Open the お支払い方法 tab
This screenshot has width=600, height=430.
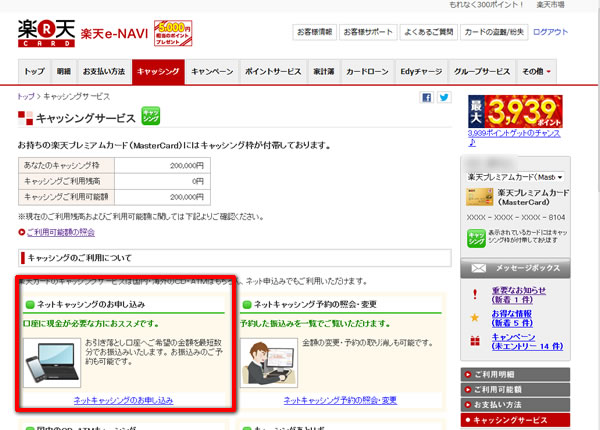pos(104,72)
